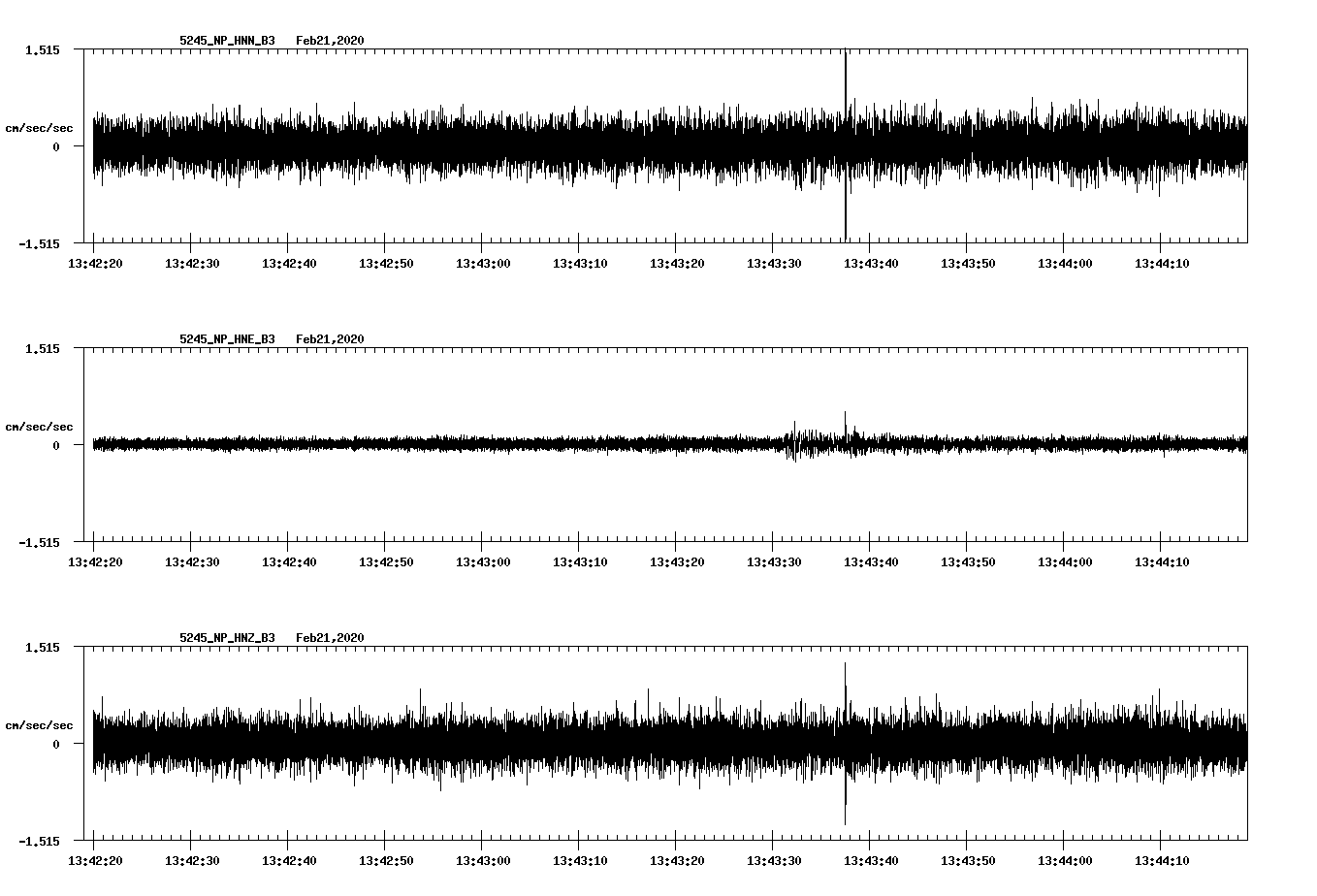The height and width of the screenshot is (896, 1317).
Task: Click the large spike in the HNN trace
Action: coord(846,145)
